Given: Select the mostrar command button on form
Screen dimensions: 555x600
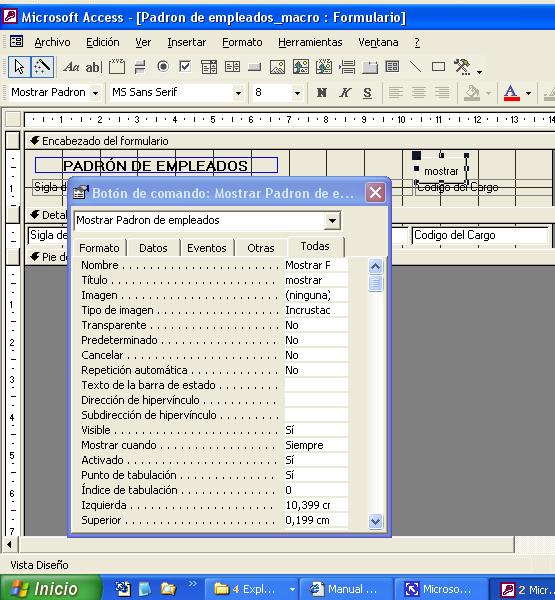Looking at the screenshot, I should 441,169.
